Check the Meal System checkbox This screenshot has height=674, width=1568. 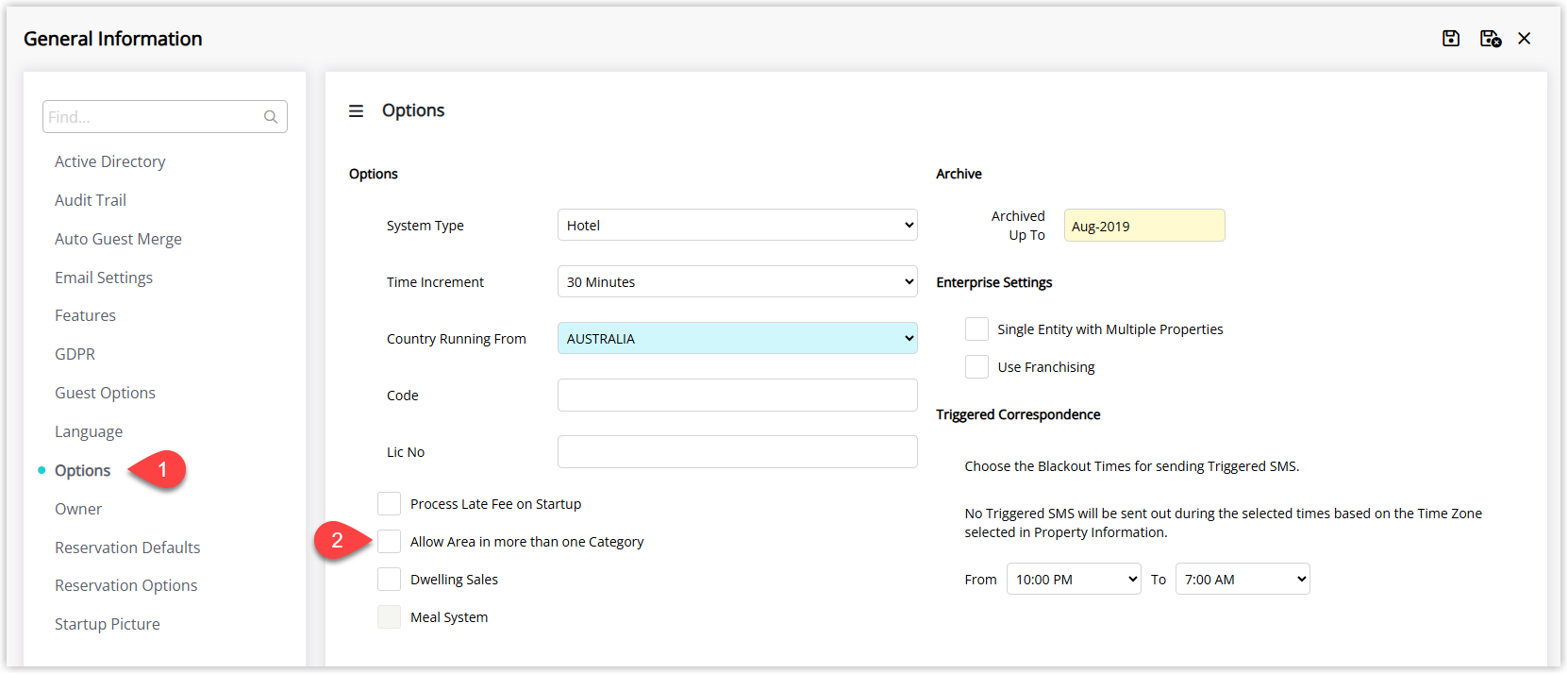tap(389, 616)
